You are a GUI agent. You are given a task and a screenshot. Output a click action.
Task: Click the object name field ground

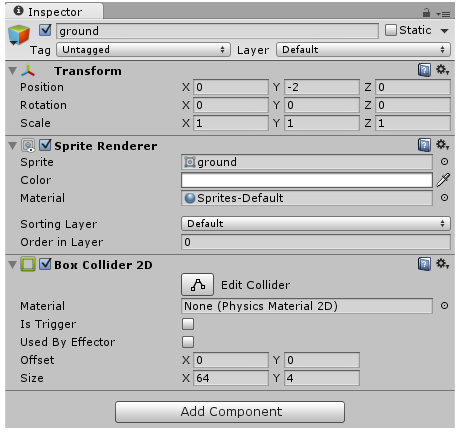[217, 31]
